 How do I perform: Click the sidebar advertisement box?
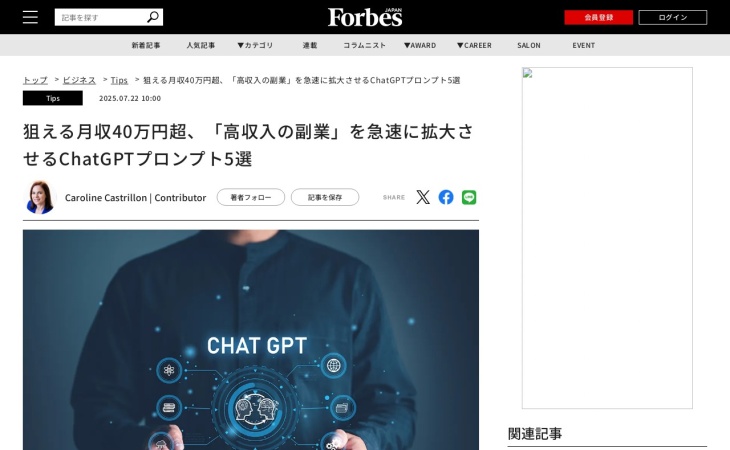point(607,238)
